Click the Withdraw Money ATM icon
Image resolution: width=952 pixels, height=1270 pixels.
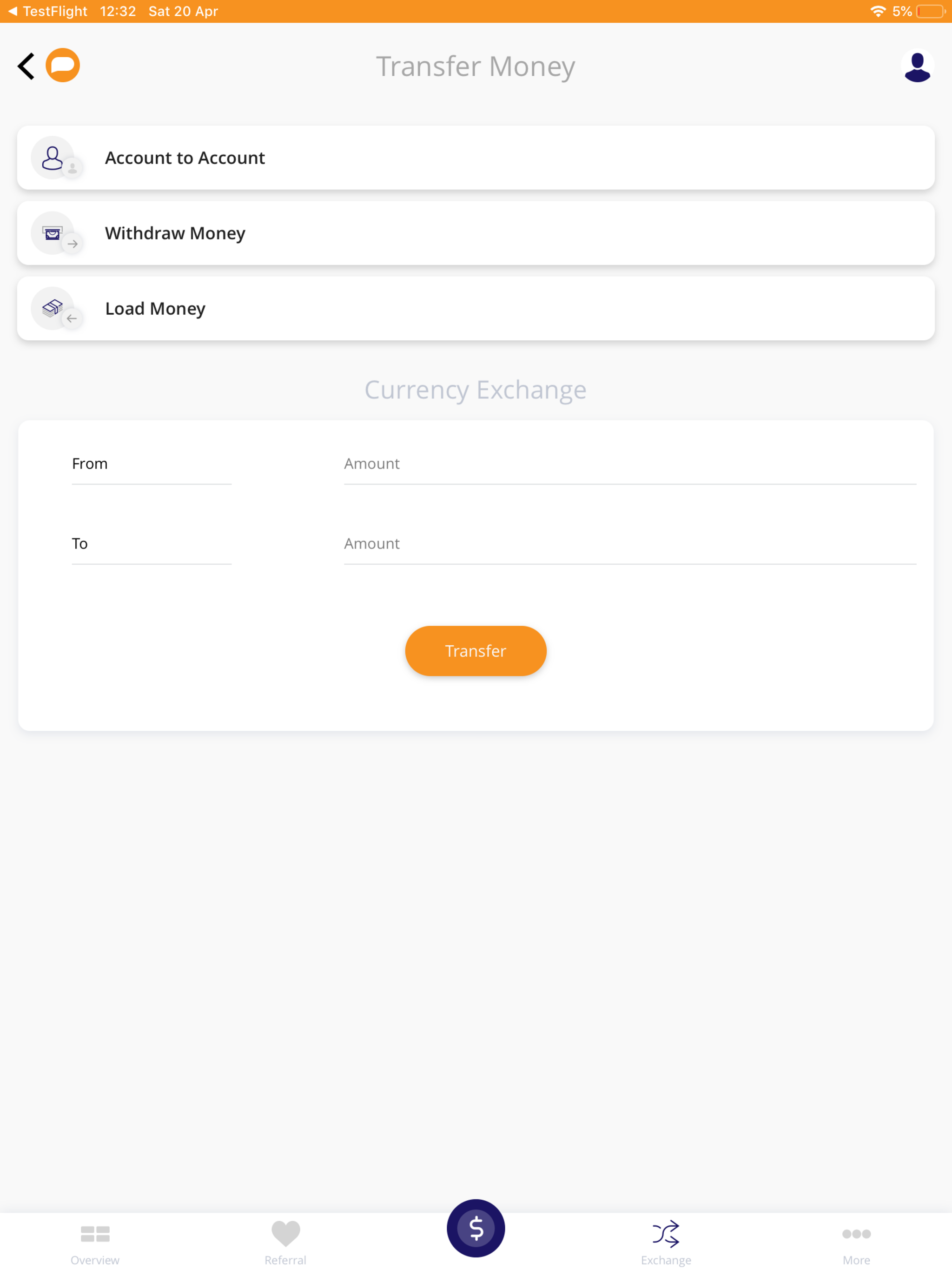tap(52, 233)
